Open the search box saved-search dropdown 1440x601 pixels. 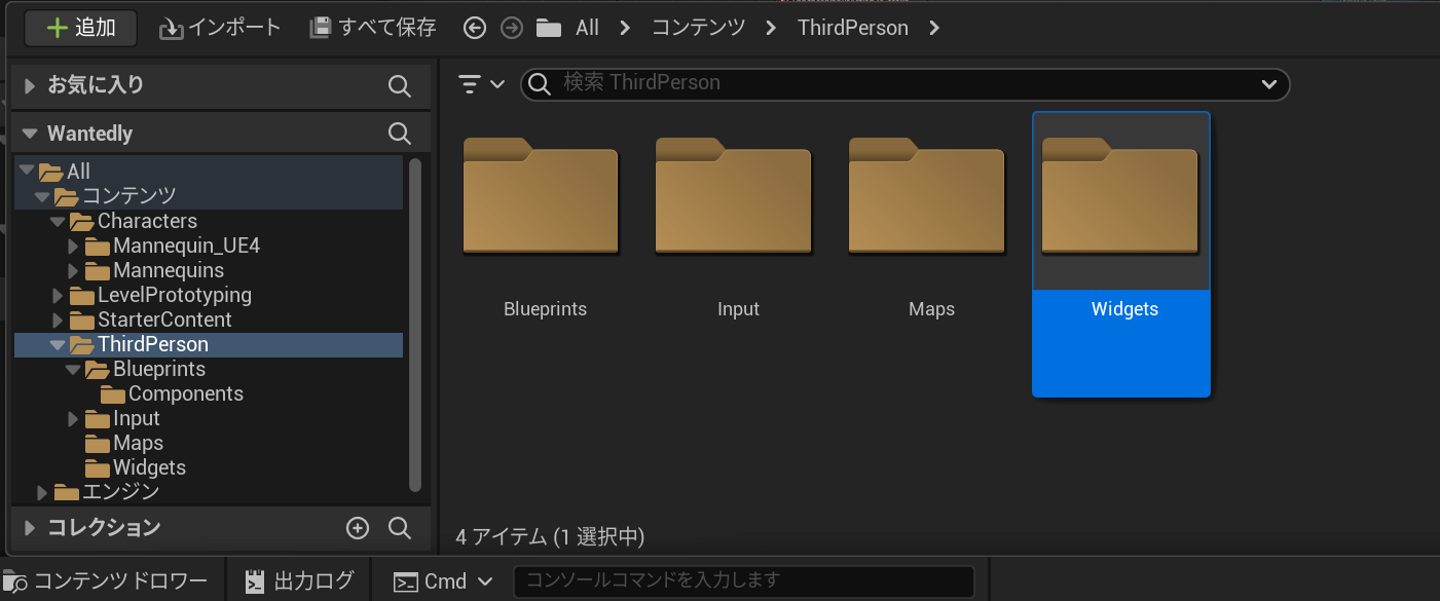click(x=1269, y=84)
